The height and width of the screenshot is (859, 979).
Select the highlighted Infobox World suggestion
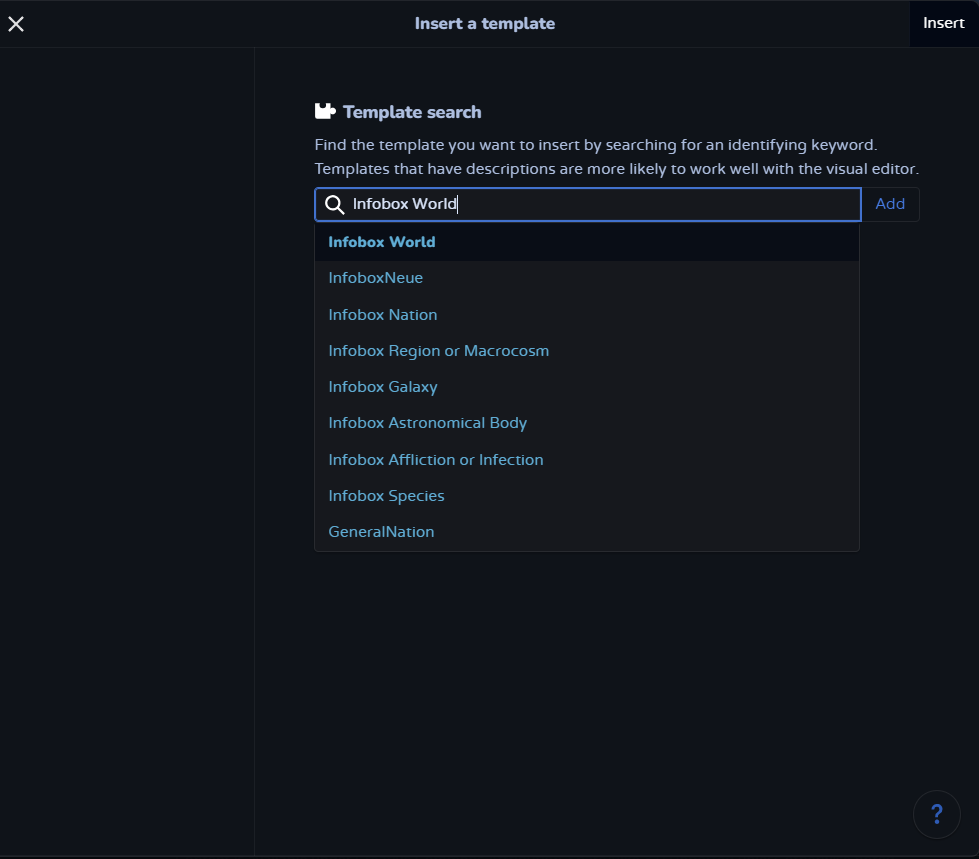pos(382,242)
